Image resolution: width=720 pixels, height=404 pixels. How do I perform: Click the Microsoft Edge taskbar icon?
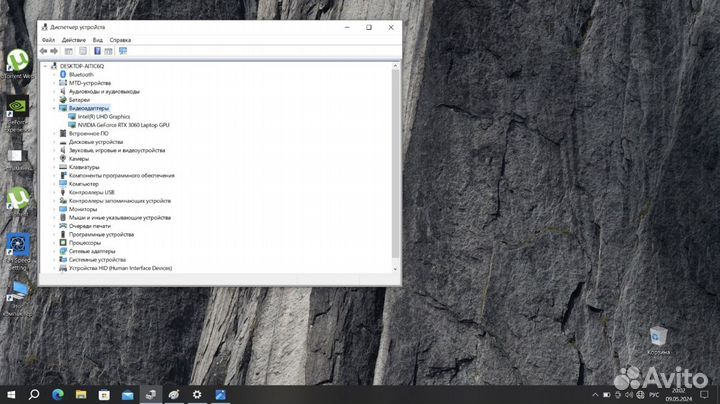tap(57, 395)
